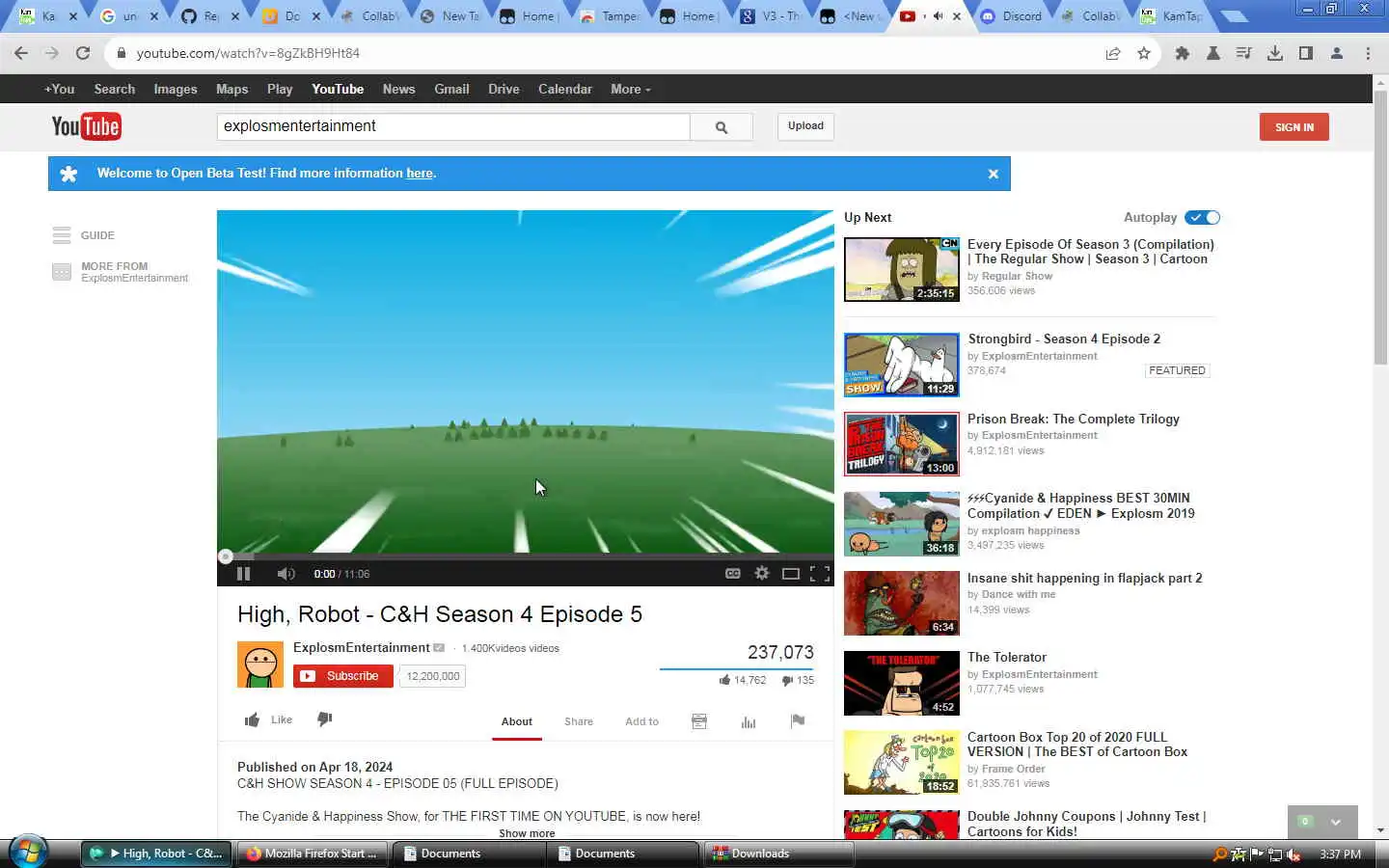Click the Upload button
This screenshot has width=1389, height=868.
click(x=805, y=126)
